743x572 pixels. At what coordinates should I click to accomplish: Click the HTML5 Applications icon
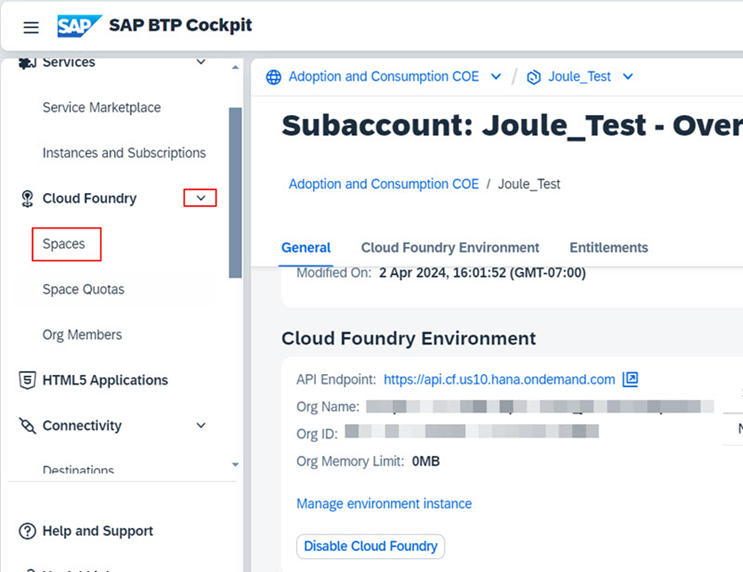point(27,380)
